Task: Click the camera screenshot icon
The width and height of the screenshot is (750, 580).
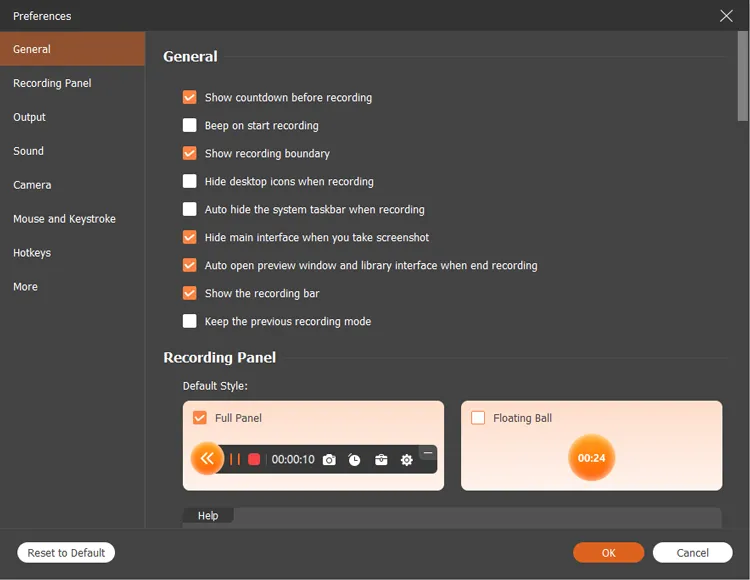Action: click(329, 460)
